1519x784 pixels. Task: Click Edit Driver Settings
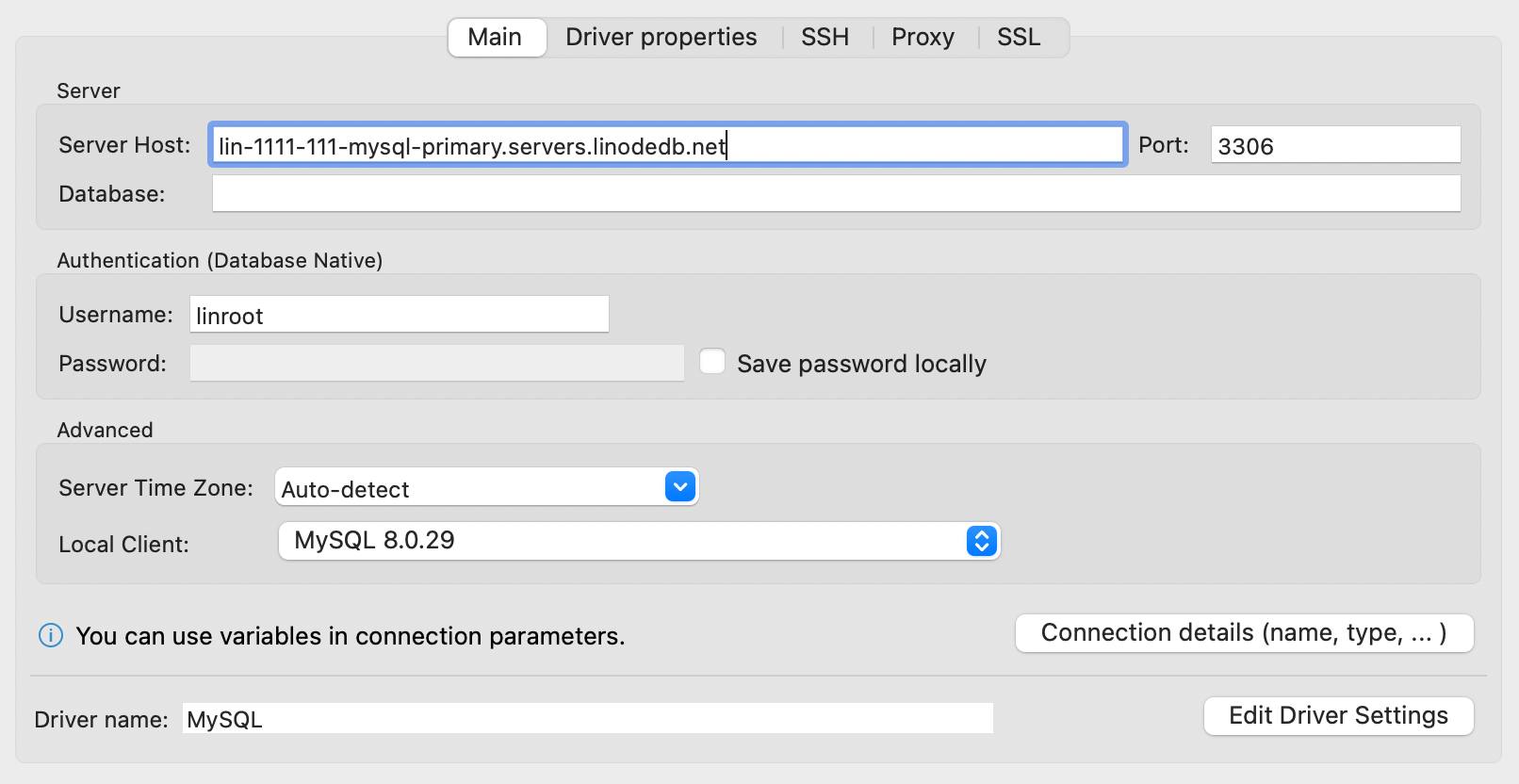(x=1337, y=716)
